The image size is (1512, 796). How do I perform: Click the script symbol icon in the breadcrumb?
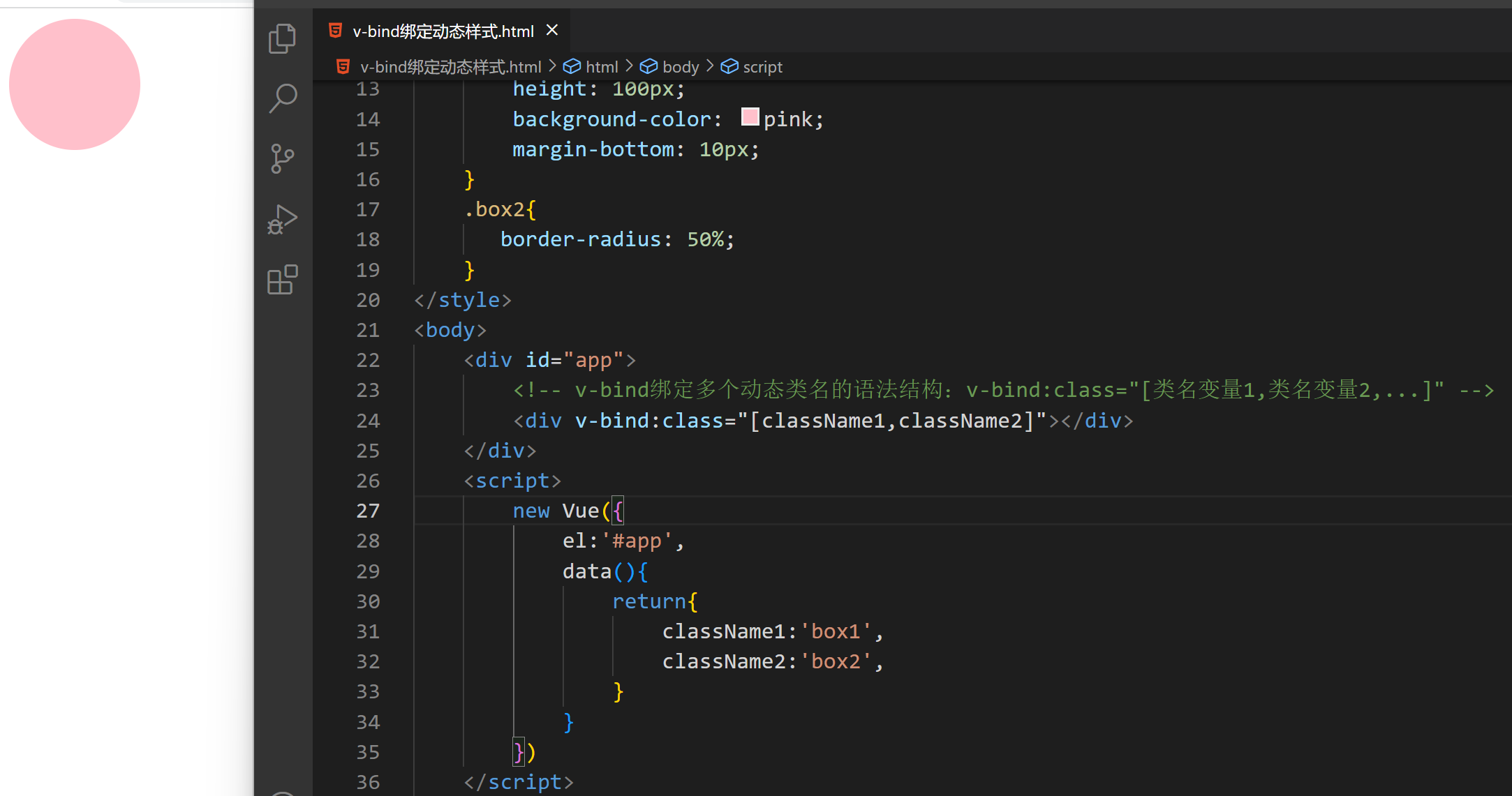(729, 67)
